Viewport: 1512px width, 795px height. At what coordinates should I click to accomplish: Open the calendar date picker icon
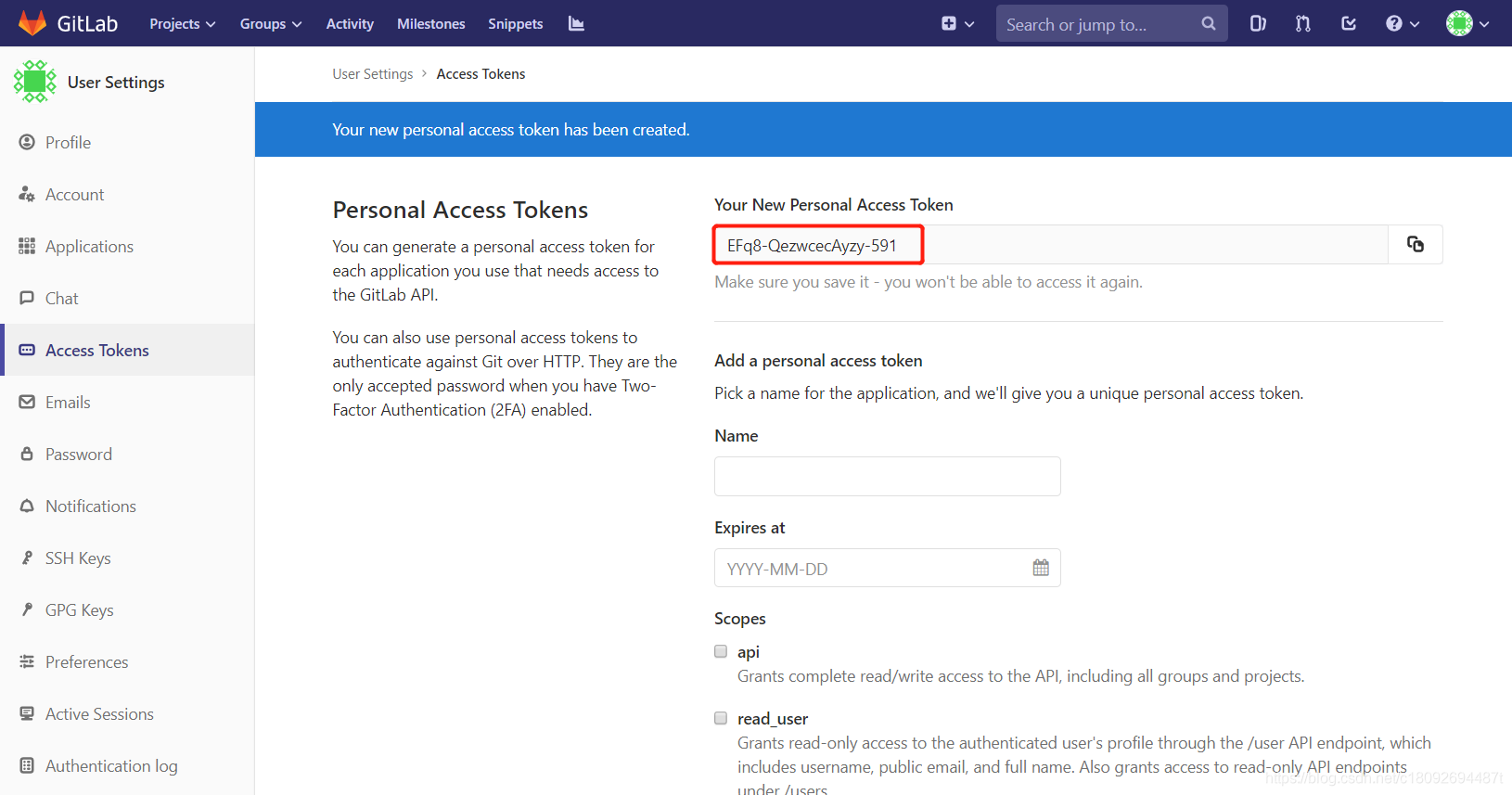coord(1041,568)
